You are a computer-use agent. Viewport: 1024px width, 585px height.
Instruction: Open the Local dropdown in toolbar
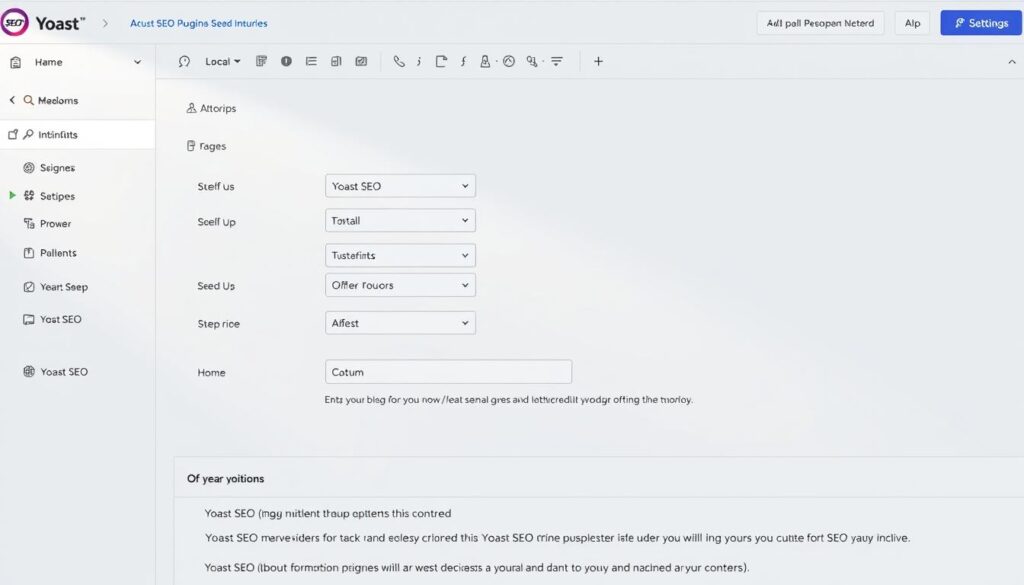click(x=223, y=61)
